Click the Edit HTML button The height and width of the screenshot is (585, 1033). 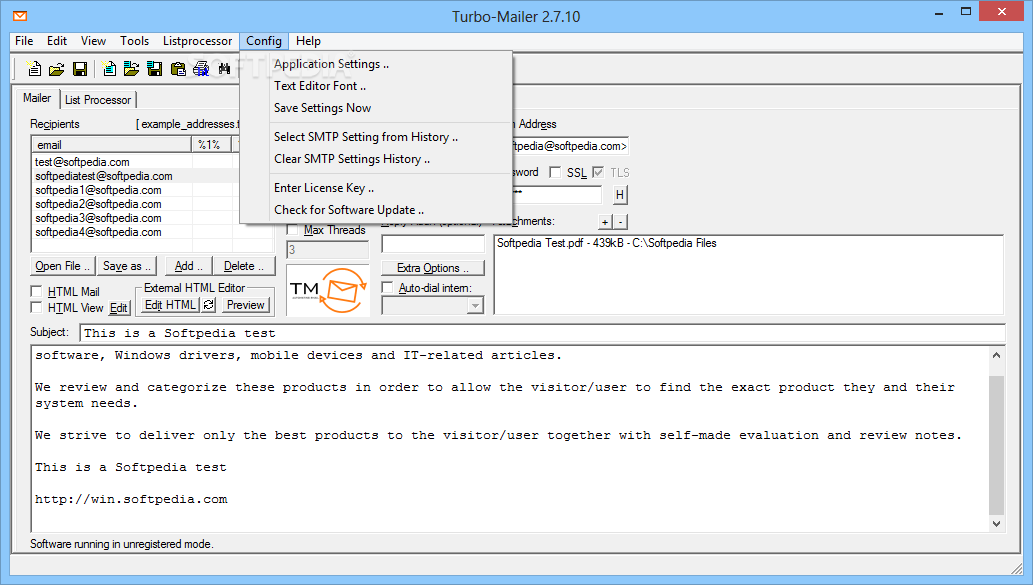pyautogui.click(x=171, y=305)
